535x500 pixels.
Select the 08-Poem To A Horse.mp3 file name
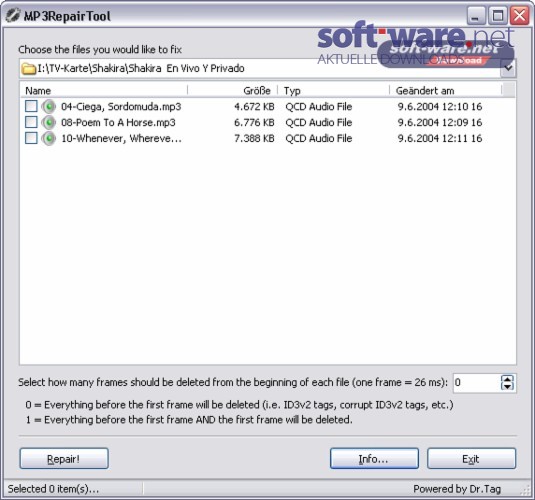pos(118,123)
